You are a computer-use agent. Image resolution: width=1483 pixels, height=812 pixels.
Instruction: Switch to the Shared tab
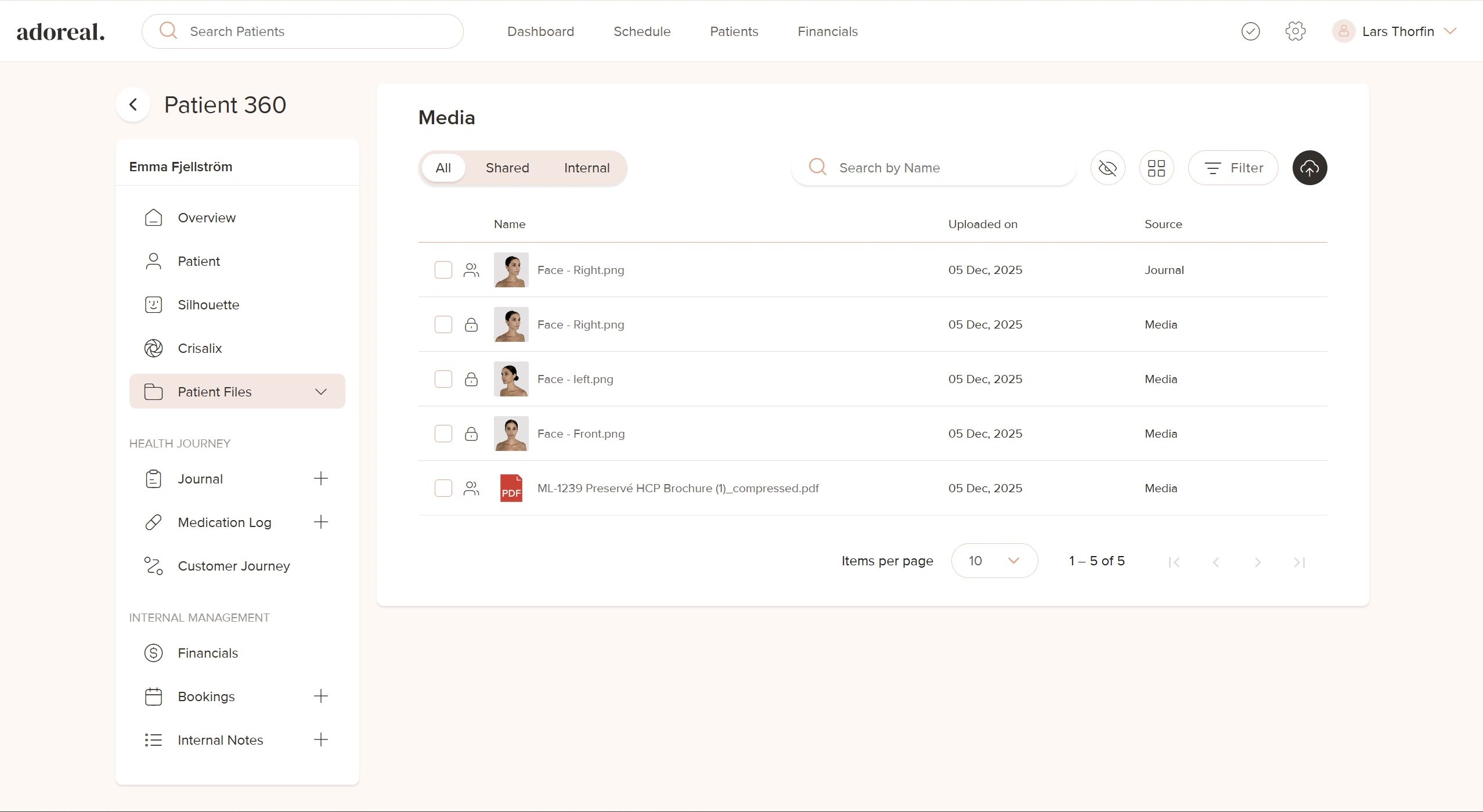tap(507, 168)
